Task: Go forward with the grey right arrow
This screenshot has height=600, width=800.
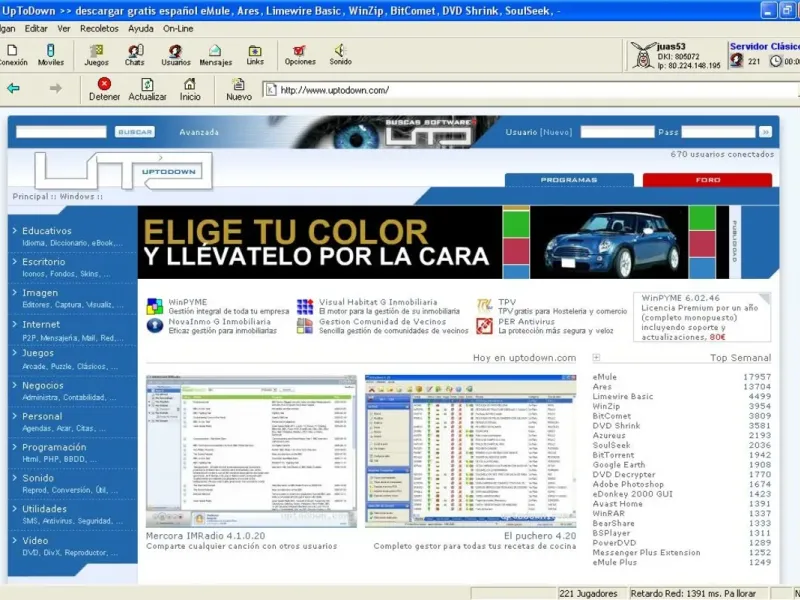Action: click(55, 88)
